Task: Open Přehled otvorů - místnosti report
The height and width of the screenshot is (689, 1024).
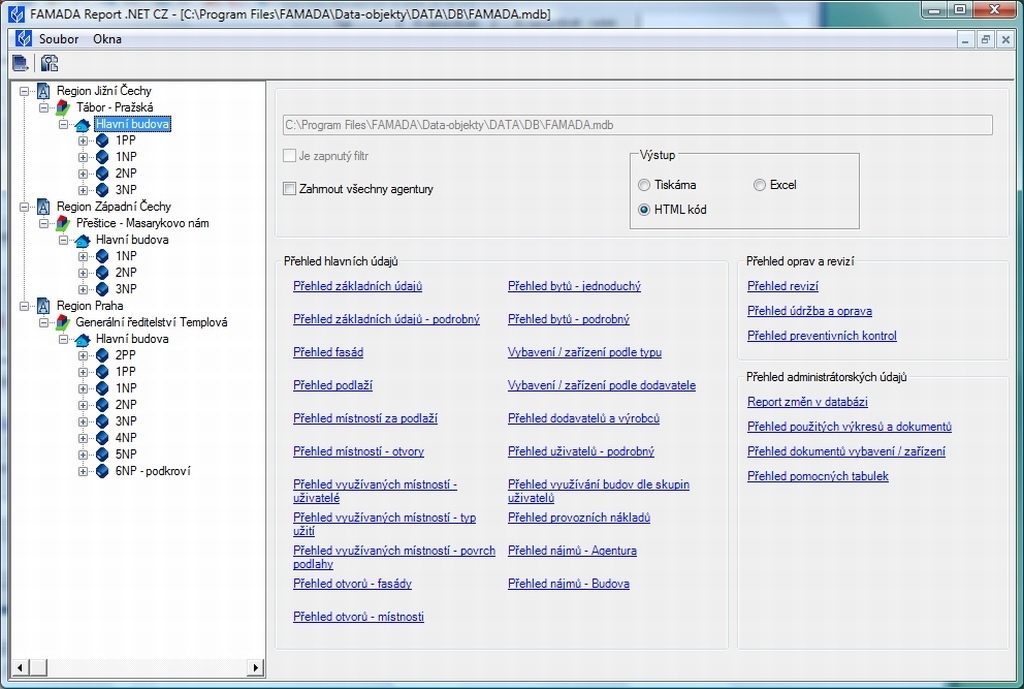Action: coord(358,617)
